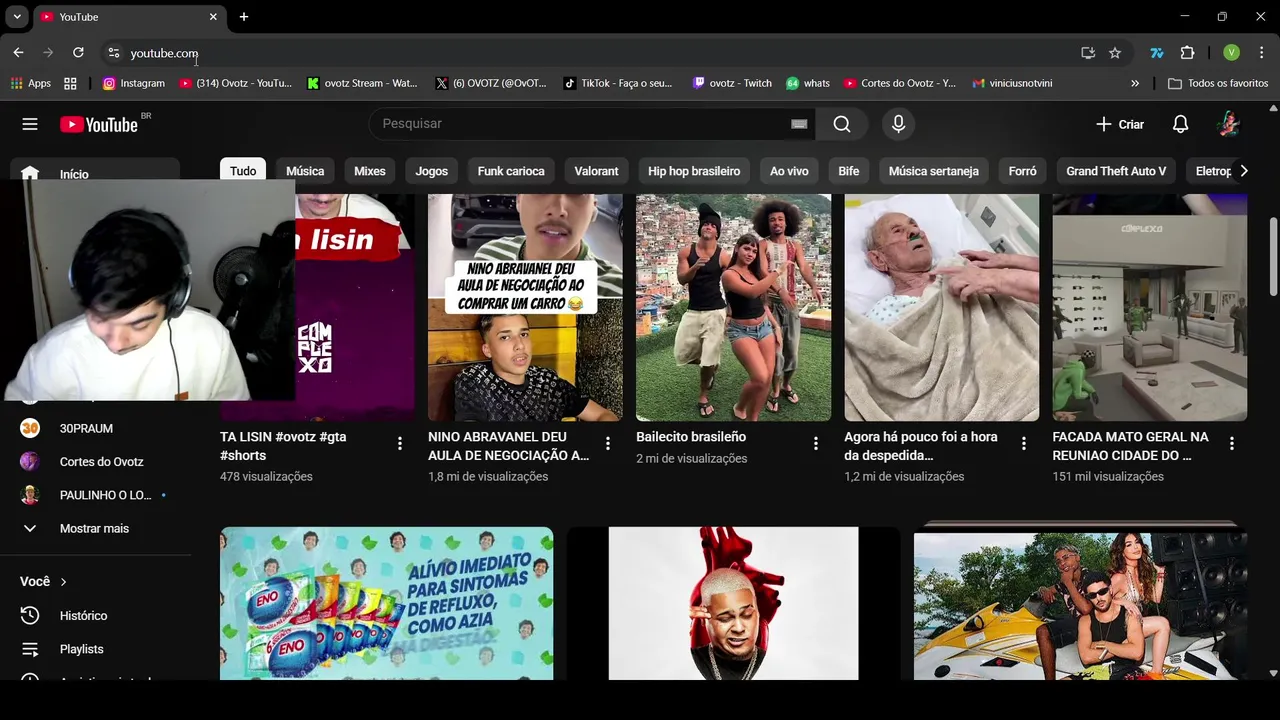1280x720 pixels.
Task: Open site information icon in address bar
Action: pyautogui.click(x=113, y=53)
